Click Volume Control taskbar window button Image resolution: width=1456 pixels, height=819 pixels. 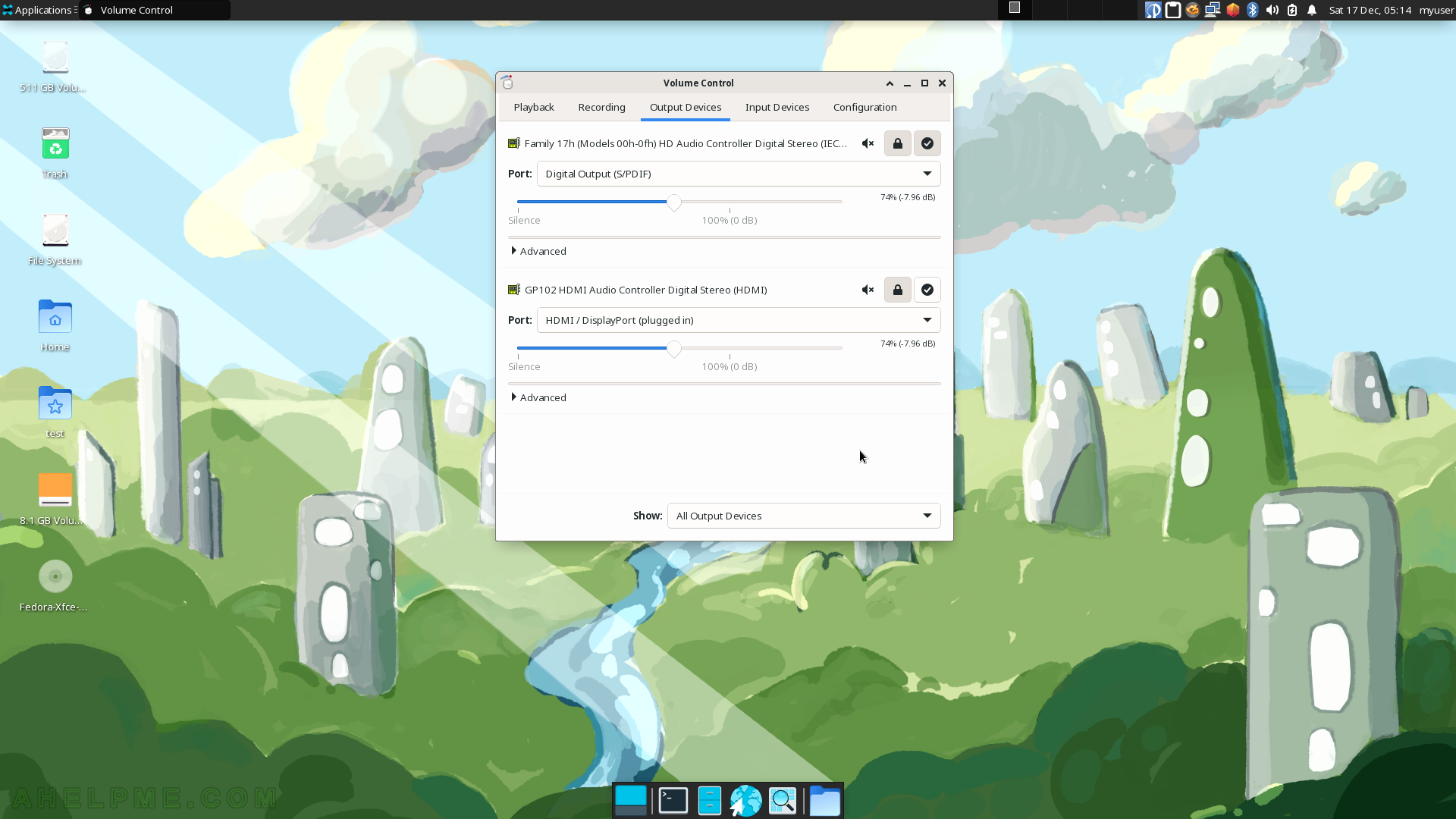click(x=155, y=10)
